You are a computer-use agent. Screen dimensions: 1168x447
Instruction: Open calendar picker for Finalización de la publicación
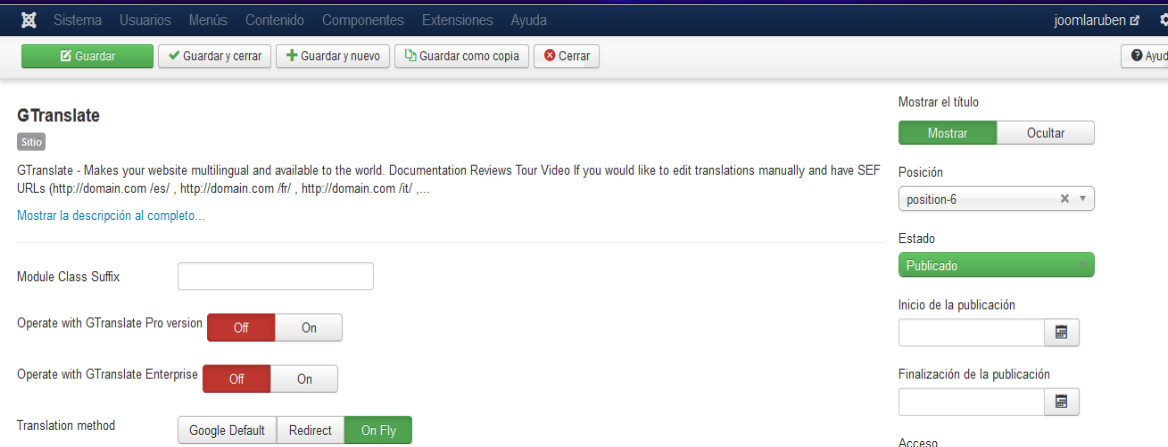point(1061,402)
